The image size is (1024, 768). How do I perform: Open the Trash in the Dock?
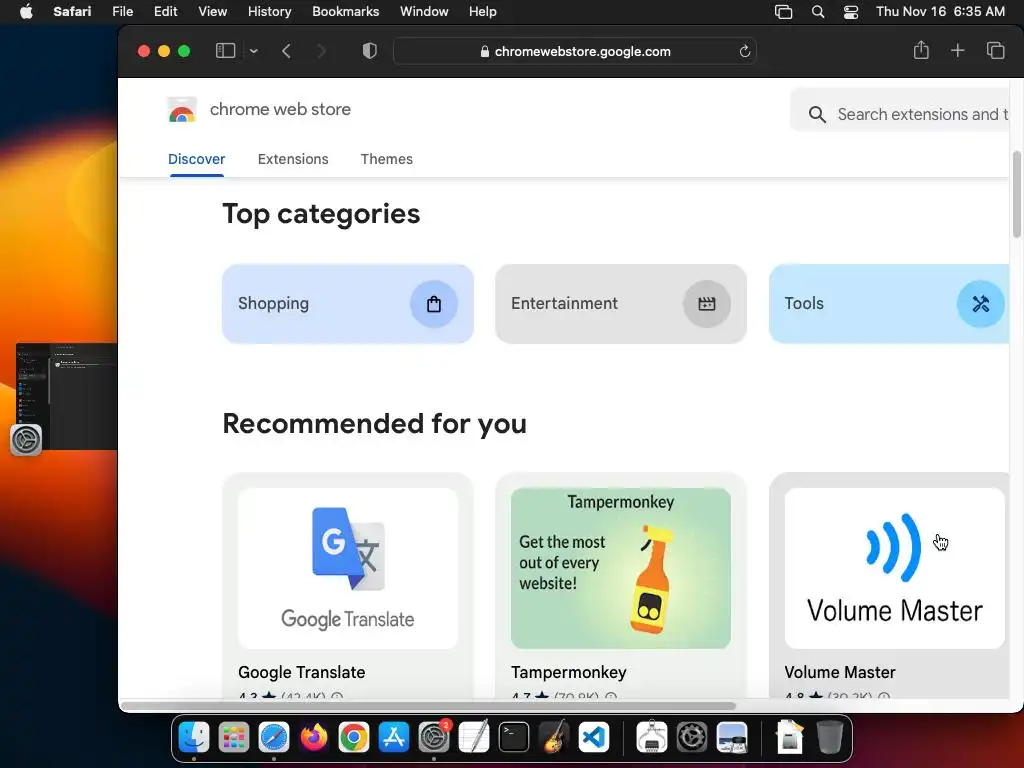pos(829,737)
